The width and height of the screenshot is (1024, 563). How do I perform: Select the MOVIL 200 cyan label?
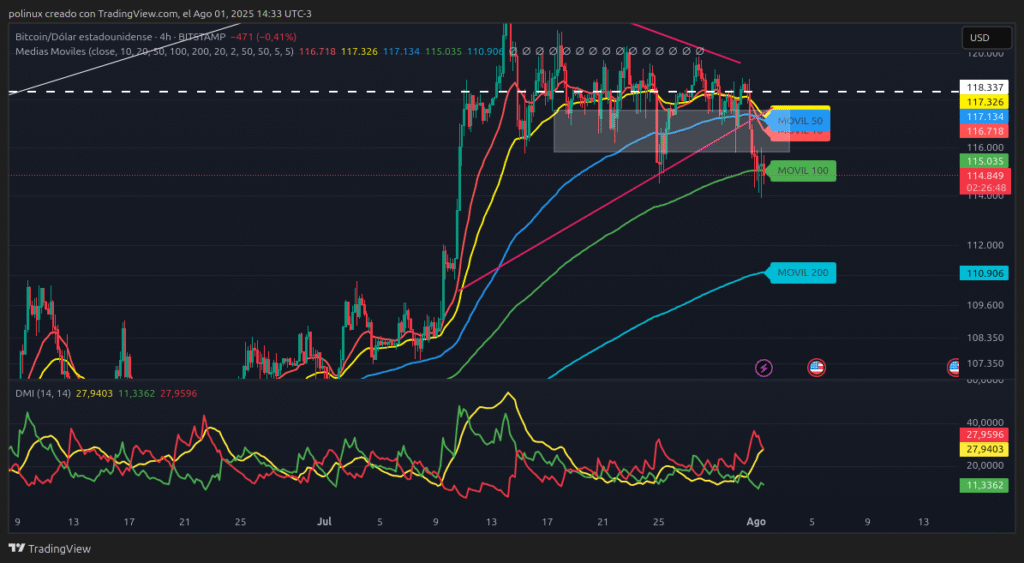(x=803, y=272)
